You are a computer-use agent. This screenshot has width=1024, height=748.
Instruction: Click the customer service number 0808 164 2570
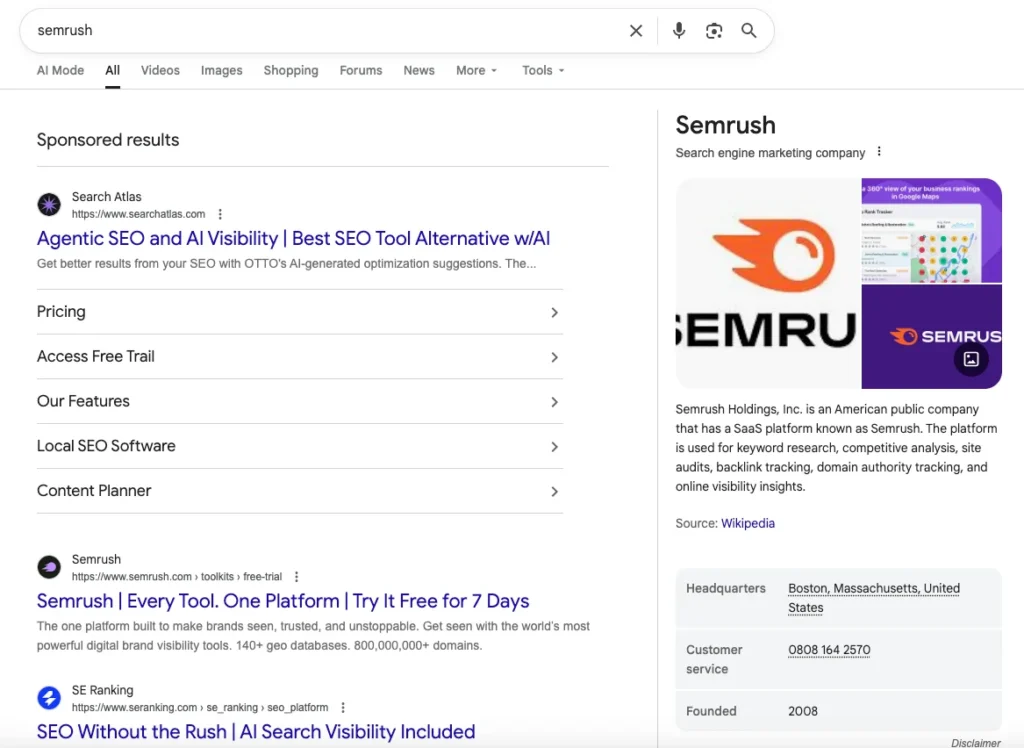[x=829, y=650]
